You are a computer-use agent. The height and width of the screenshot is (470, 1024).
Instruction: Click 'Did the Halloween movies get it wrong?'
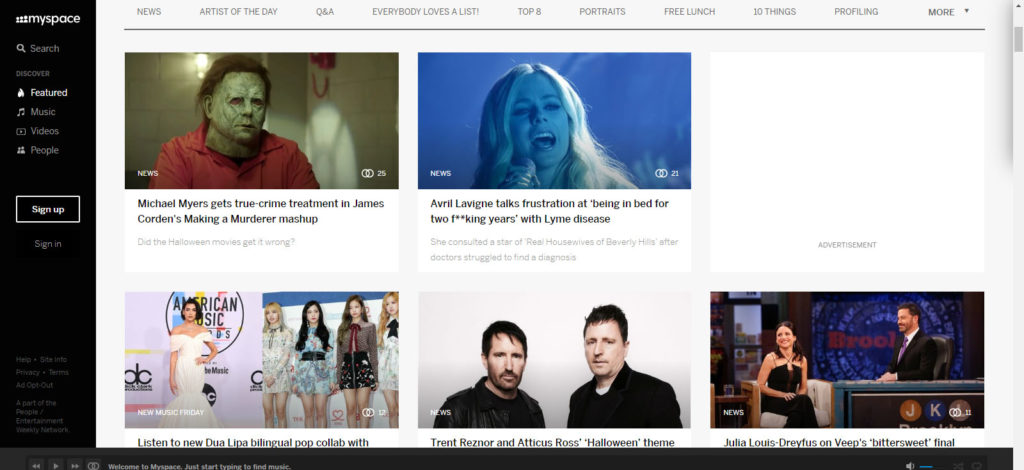(216, 242)
